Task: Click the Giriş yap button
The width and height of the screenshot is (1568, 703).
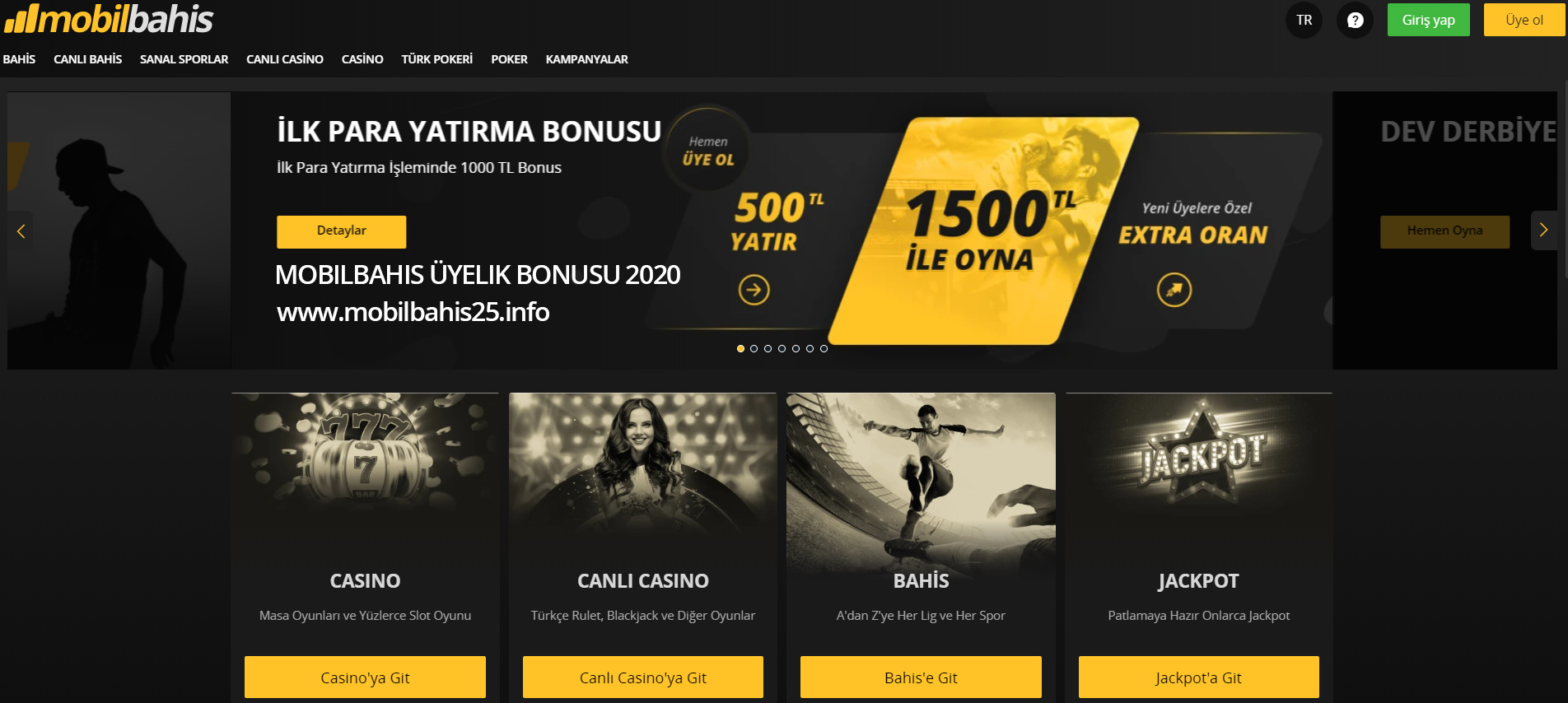Action: (x=1428, y=20)
